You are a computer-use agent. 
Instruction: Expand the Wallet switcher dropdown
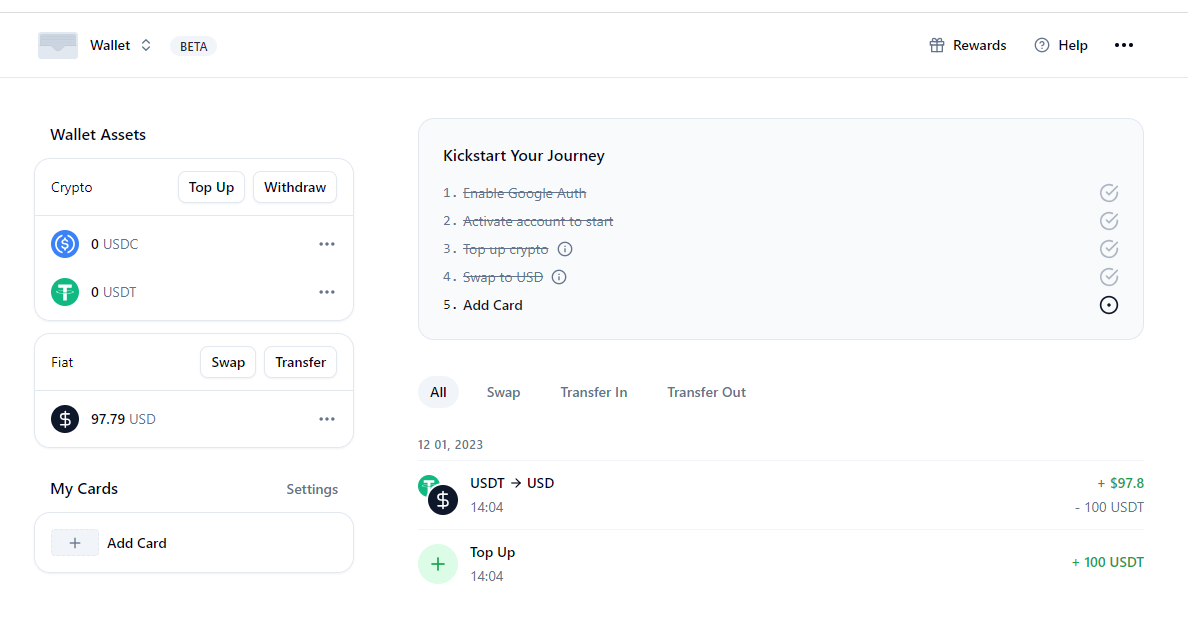146,45
